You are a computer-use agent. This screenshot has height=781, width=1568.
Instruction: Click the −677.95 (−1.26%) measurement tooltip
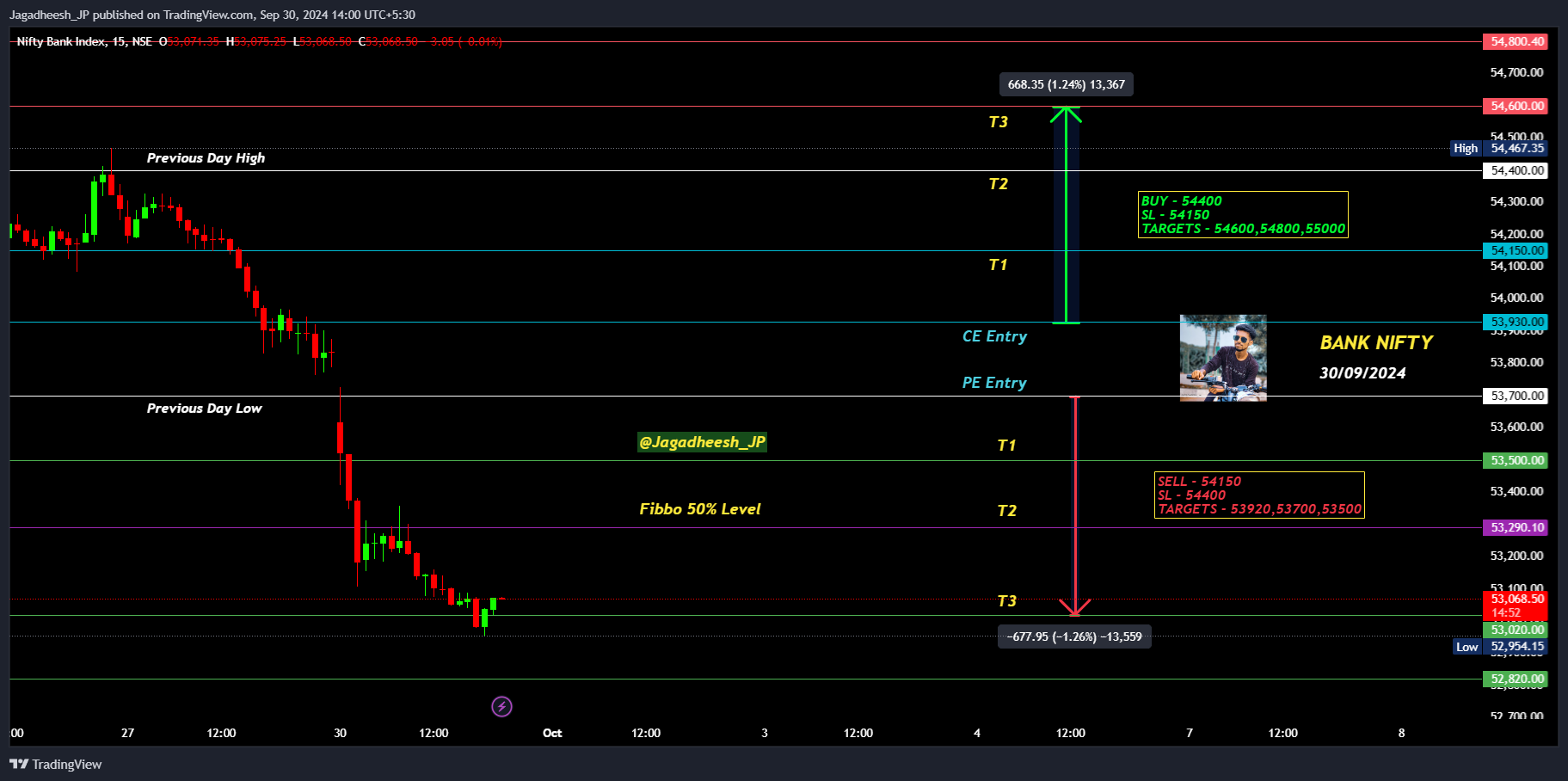(x=1074, y=636)
